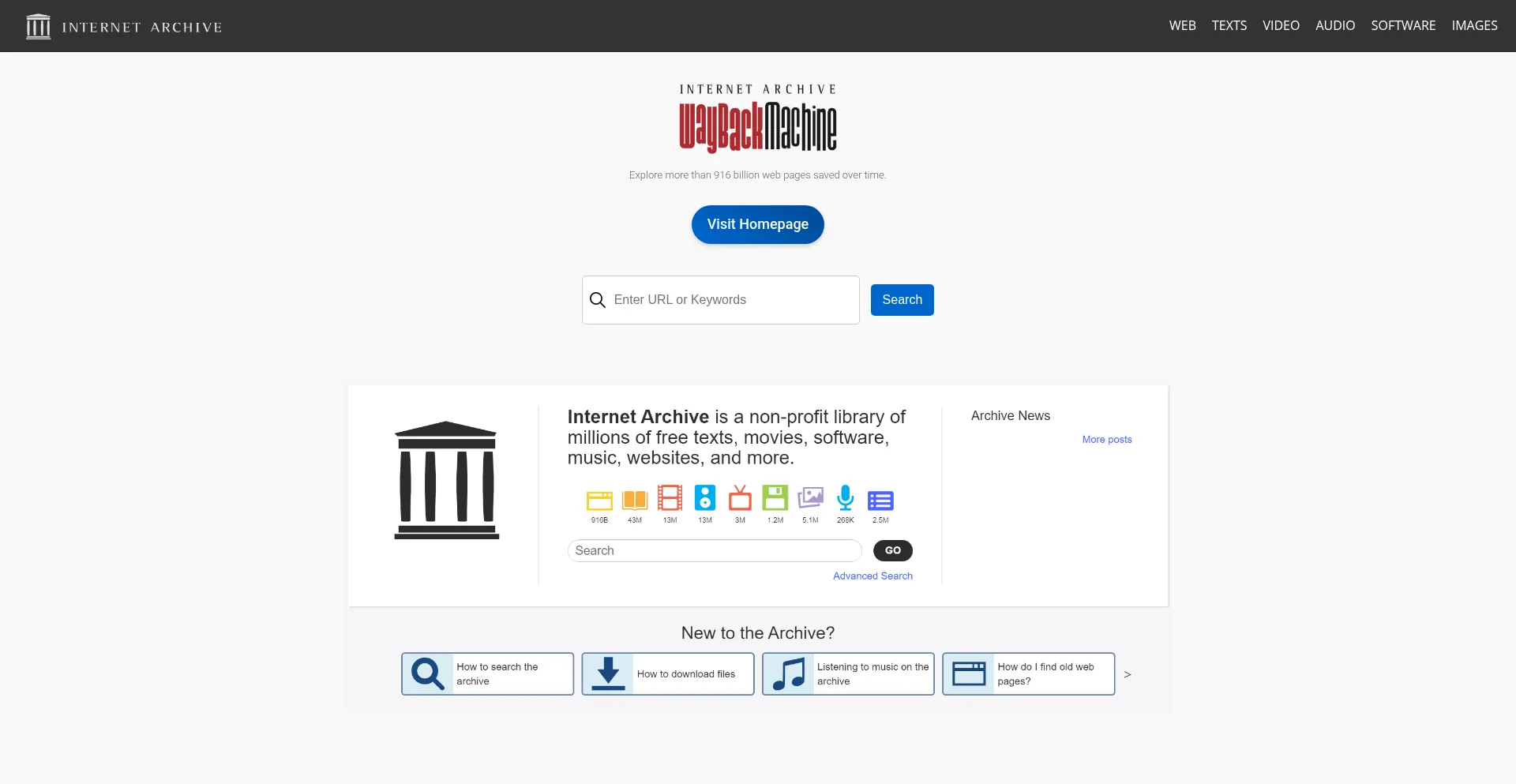Open the Advanced Search link
The width and height of the screenshot is (1516, 784).
point(872,576)
